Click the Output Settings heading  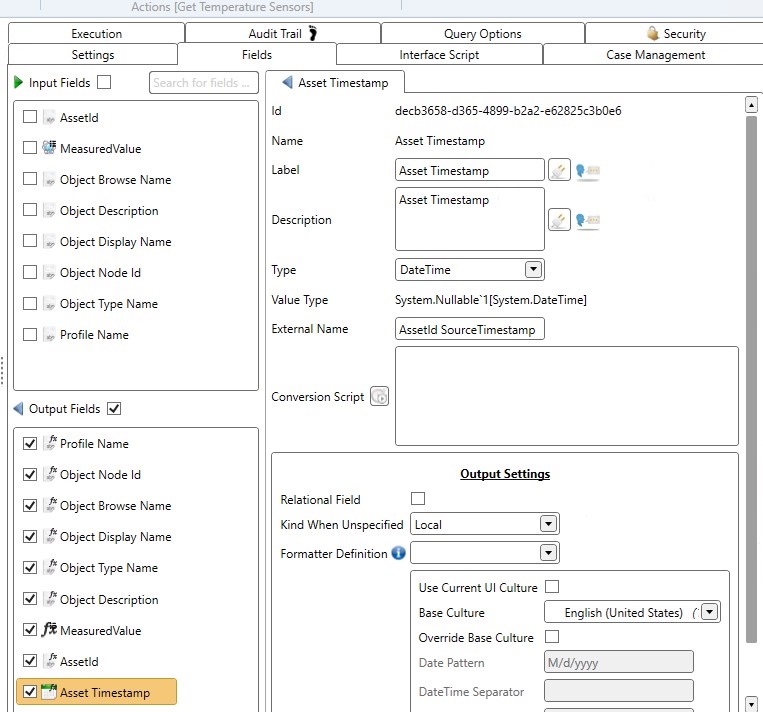505,474
